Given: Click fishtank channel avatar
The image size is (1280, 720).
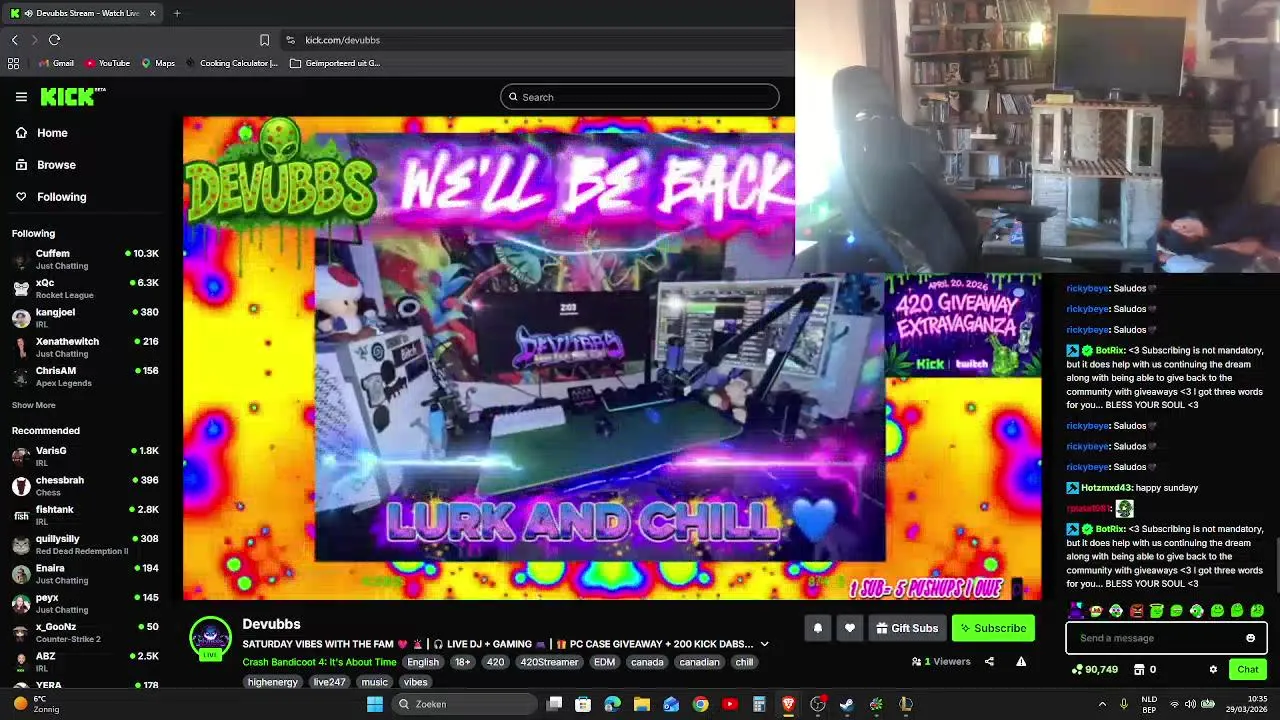Looking at the screenshot, I should click(21, 515).
